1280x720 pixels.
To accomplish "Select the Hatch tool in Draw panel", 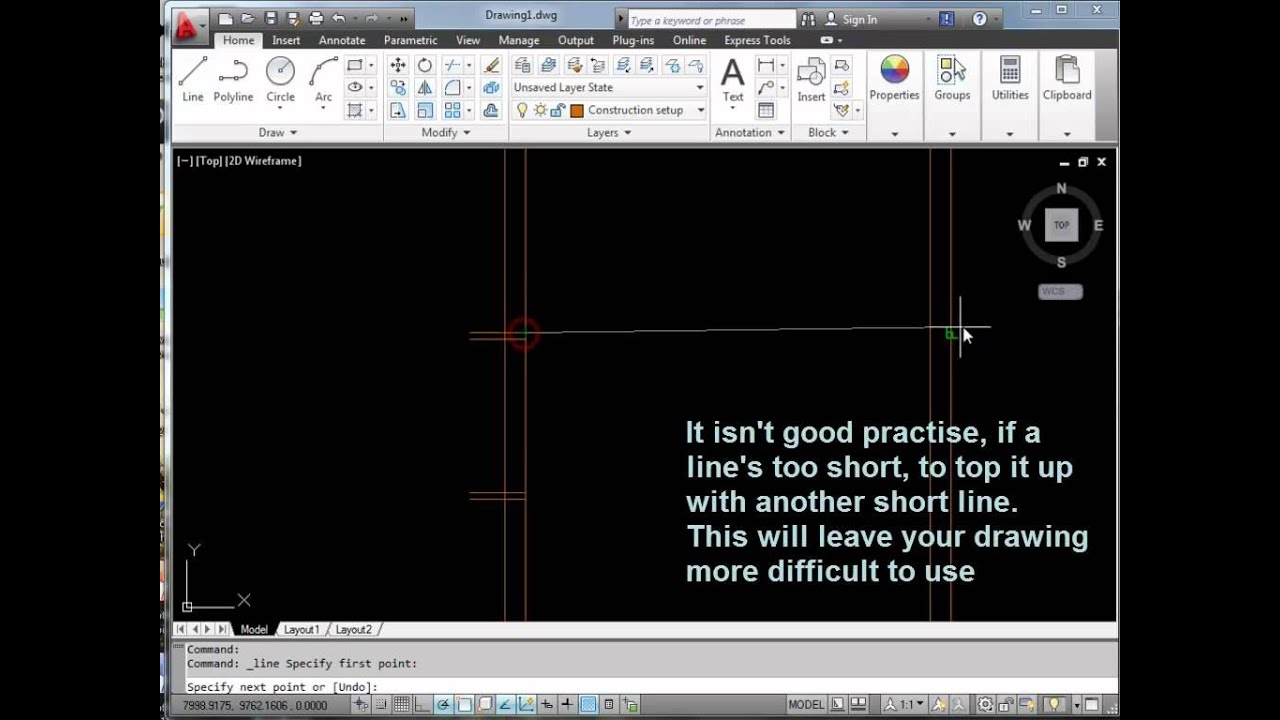I will pos(354,110).
